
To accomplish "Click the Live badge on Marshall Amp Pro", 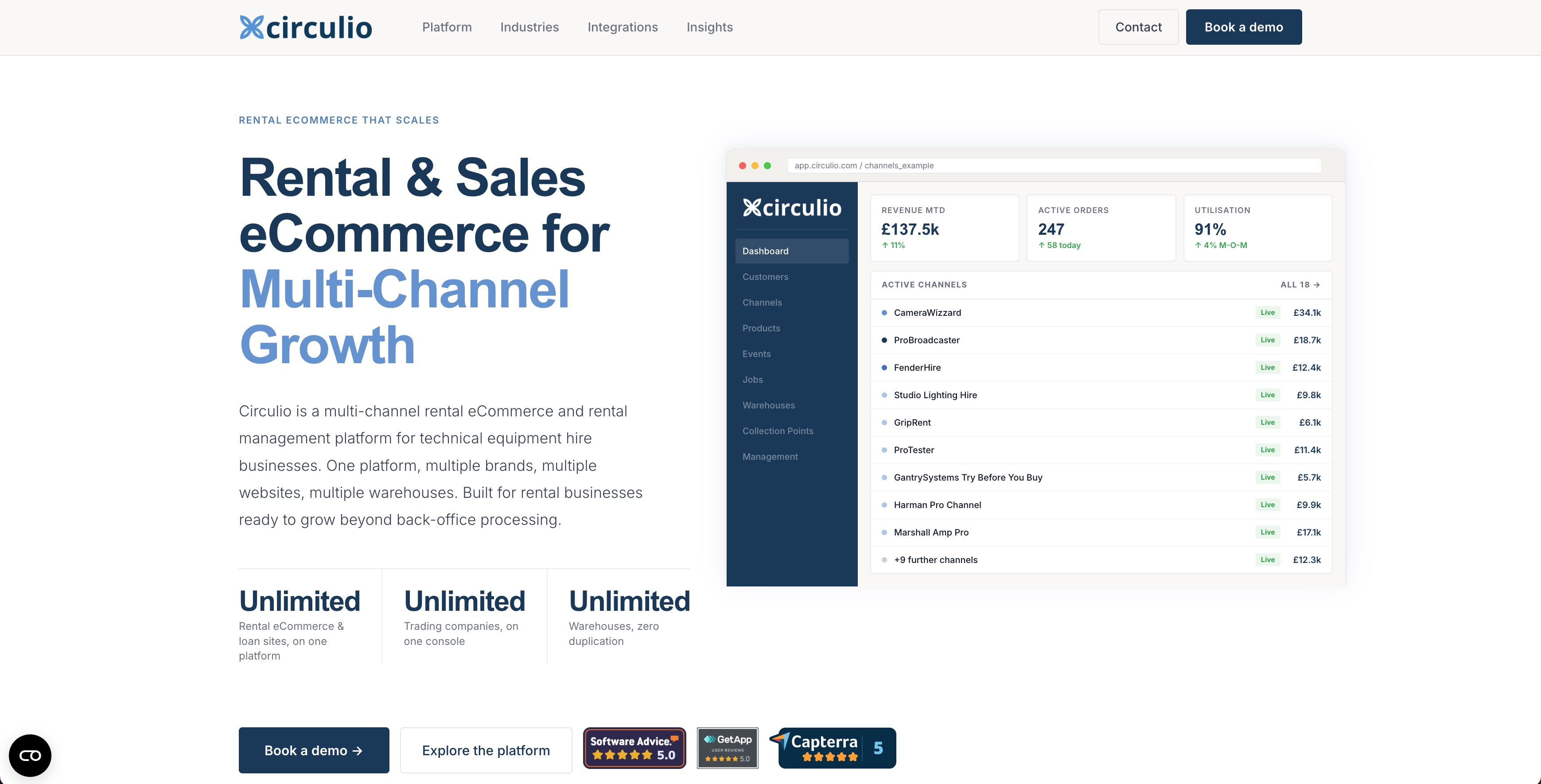I will click(1268, 532).
